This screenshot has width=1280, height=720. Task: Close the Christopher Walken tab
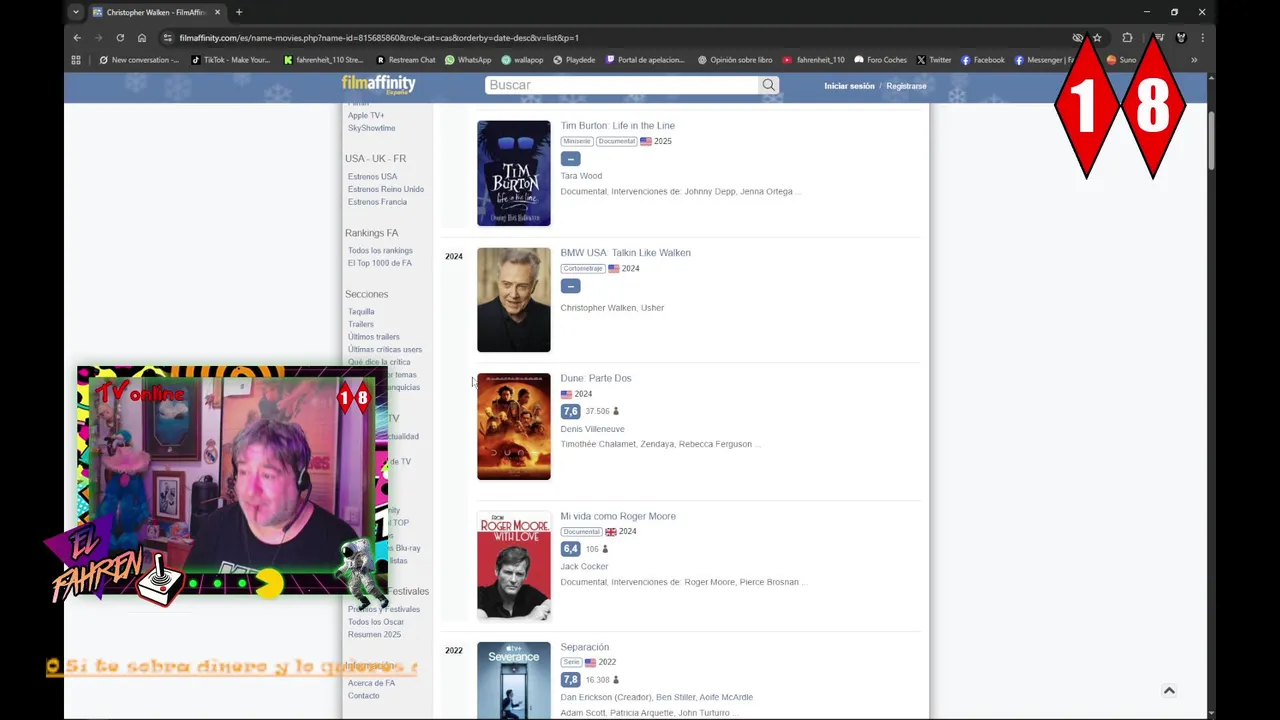point(217,12)
